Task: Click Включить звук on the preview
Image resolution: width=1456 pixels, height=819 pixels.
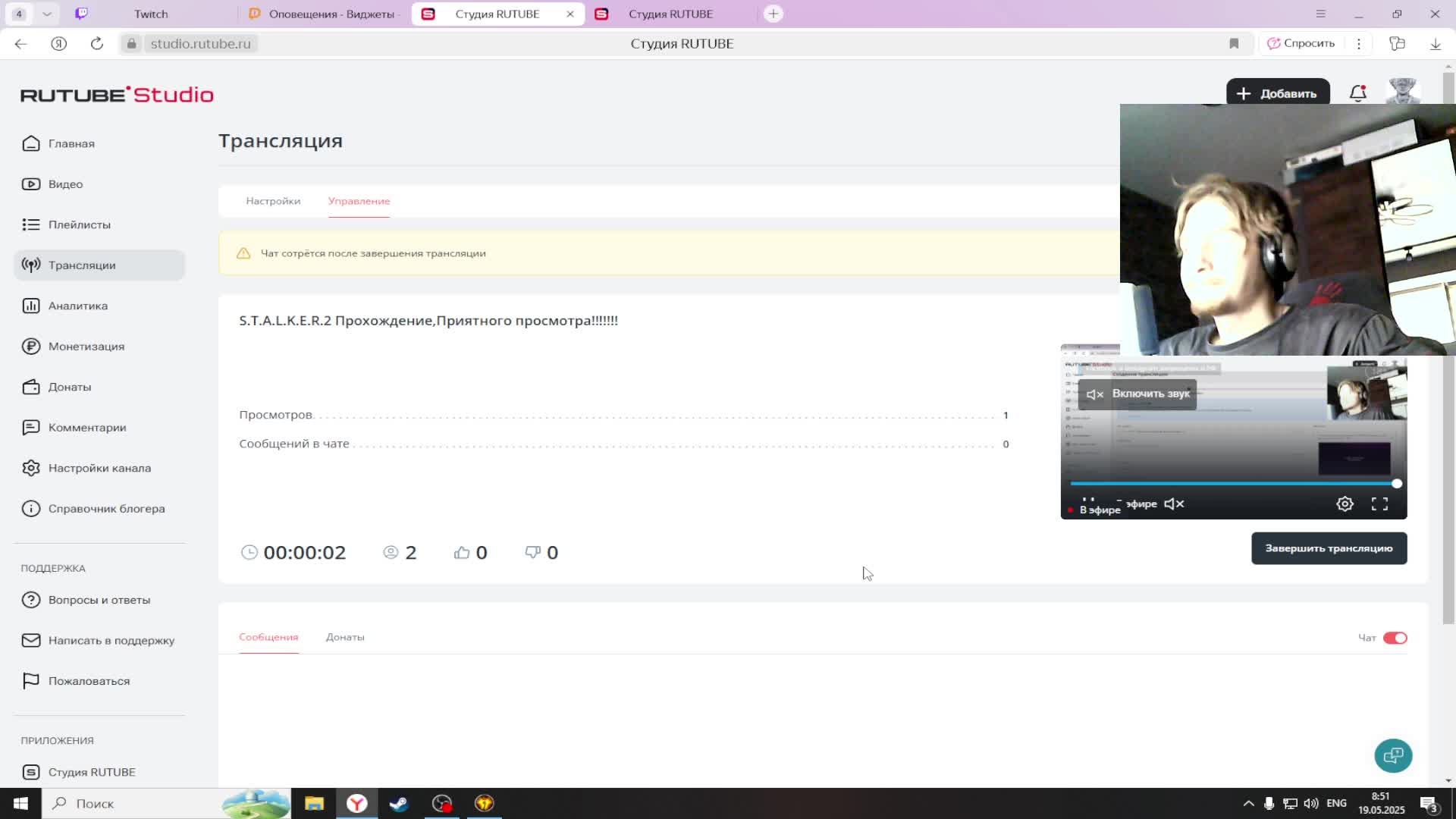Action: click(1137, 394)
